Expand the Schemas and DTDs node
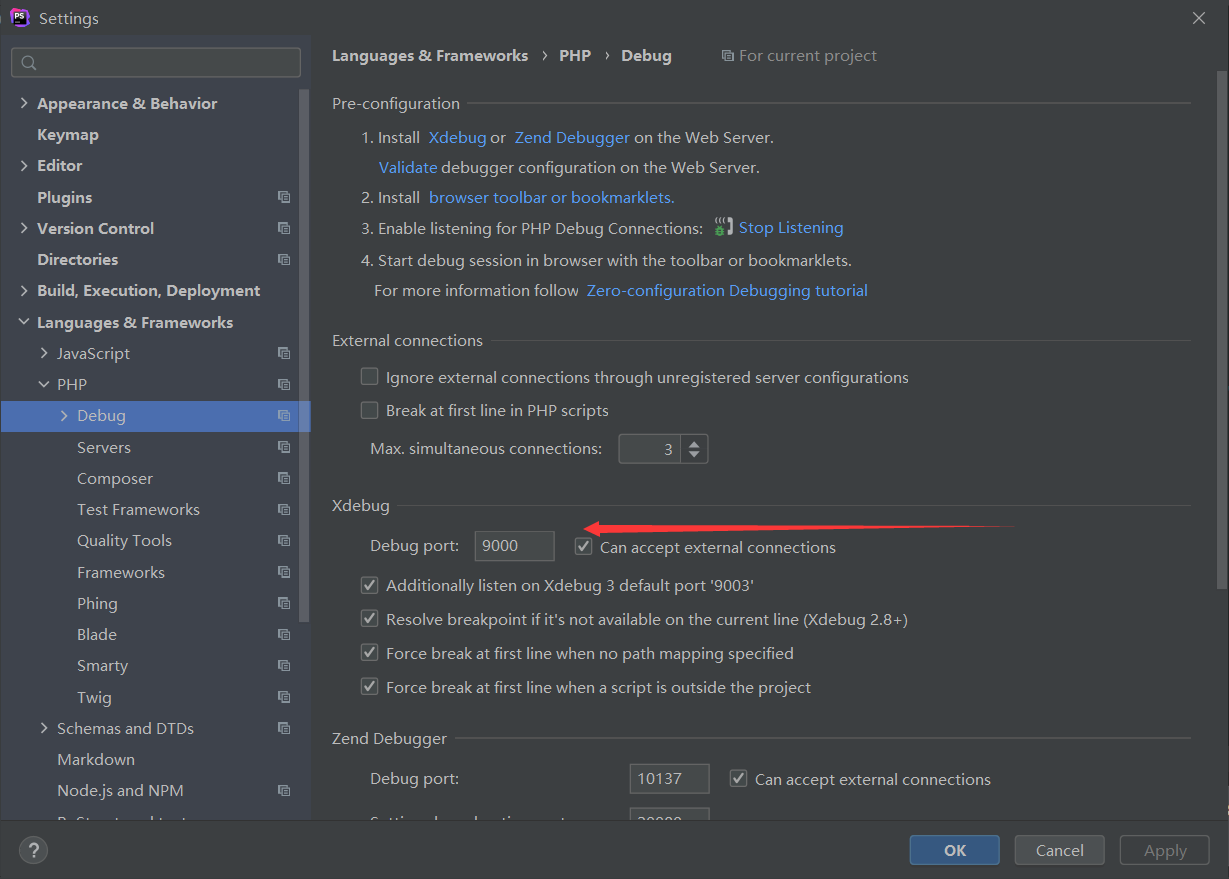1229x879 pixels. tap(44, 729)
